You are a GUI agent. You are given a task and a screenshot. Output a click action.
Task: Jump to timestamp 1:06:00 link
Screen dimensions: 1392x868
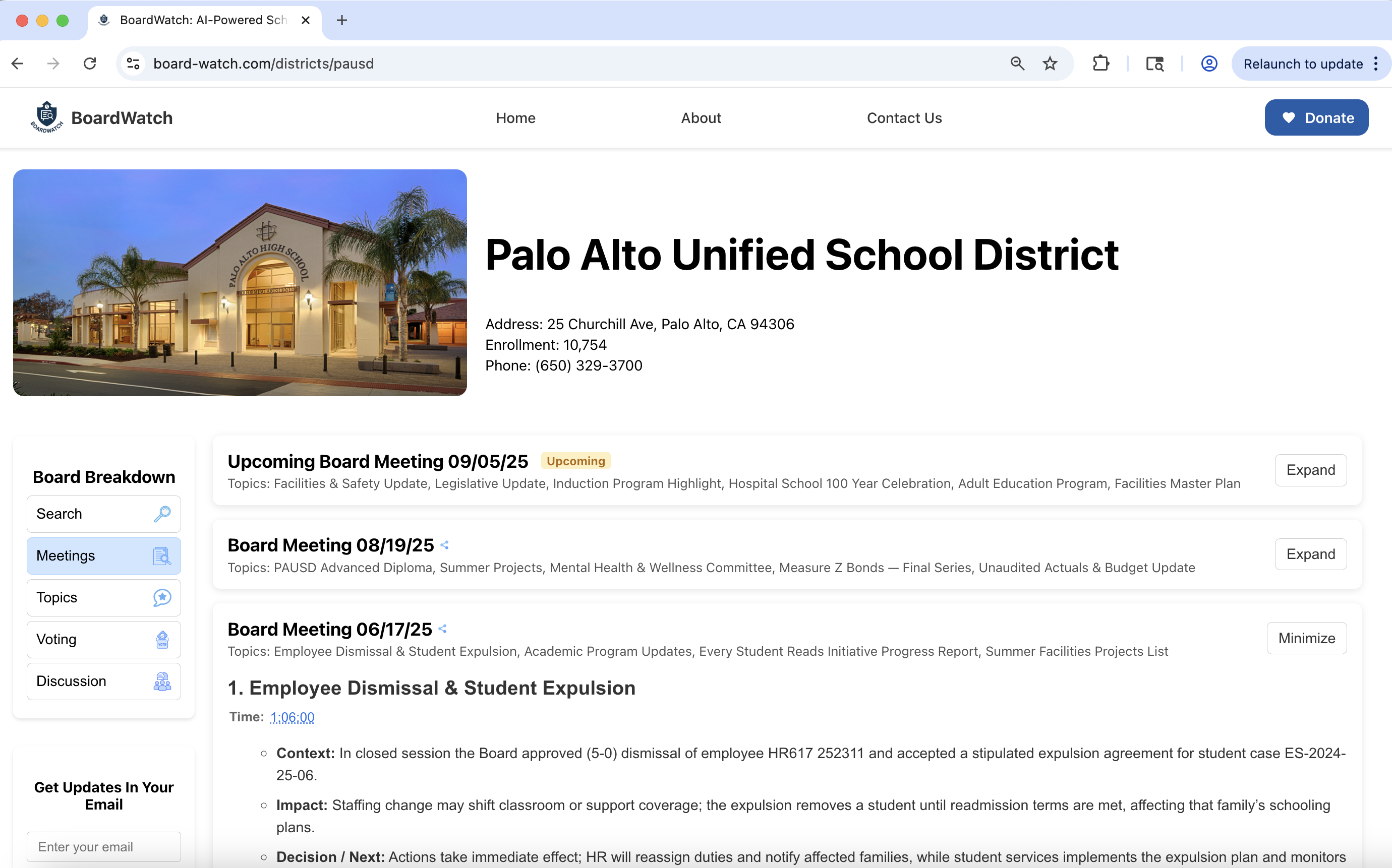click(x=292, y=717)
